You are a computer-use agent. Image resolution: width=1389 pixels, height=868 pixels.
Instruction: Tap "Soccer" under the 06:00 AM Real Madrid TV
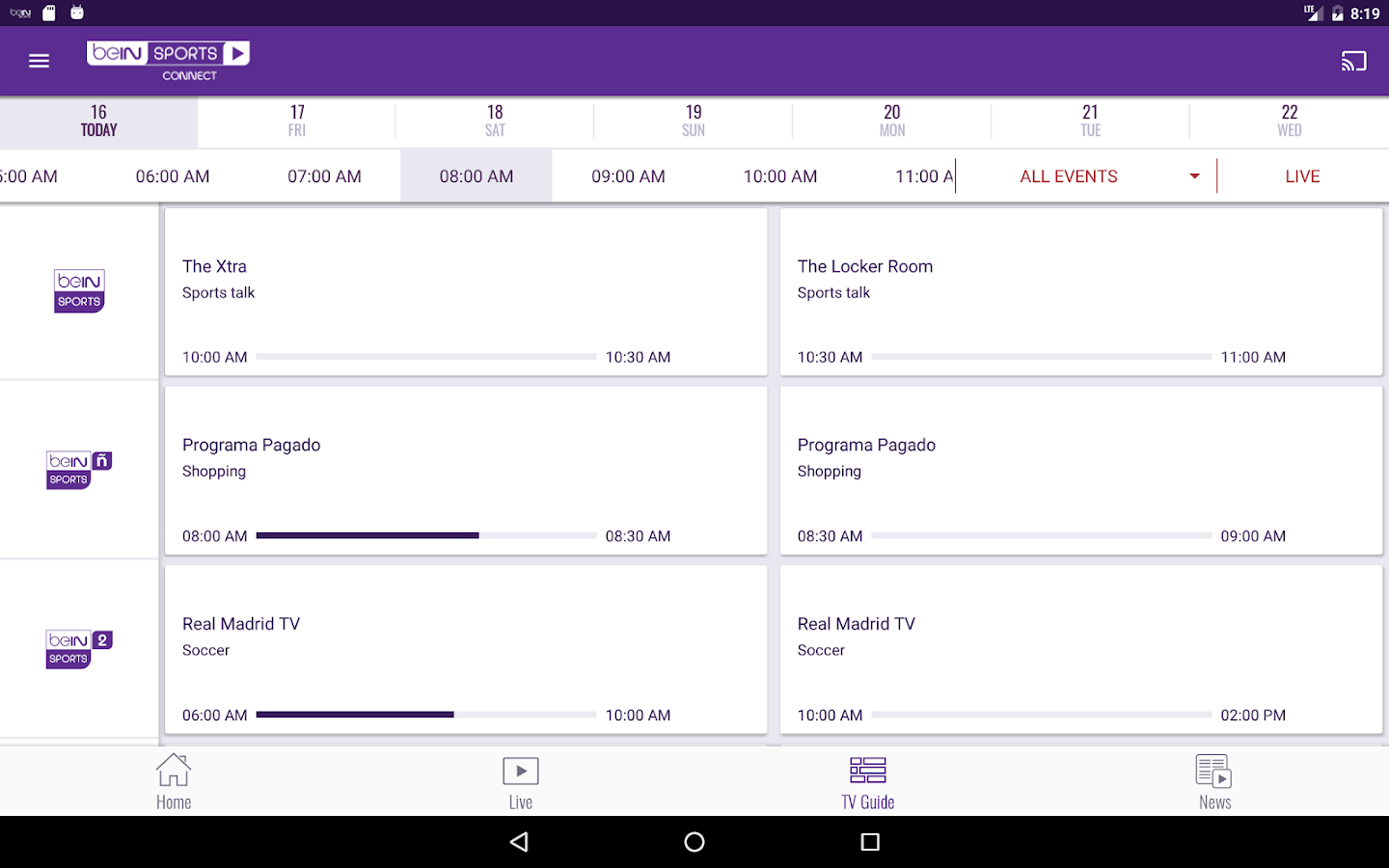pyautogui.click(x=205, y=650)
